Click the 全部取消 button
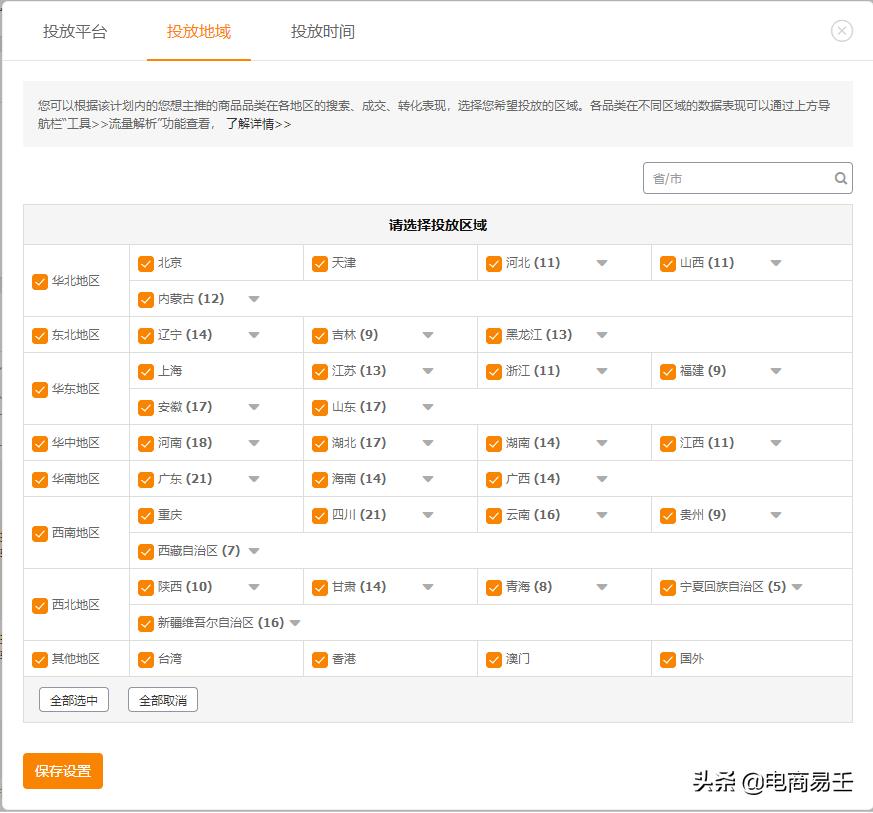 [163, 700]
